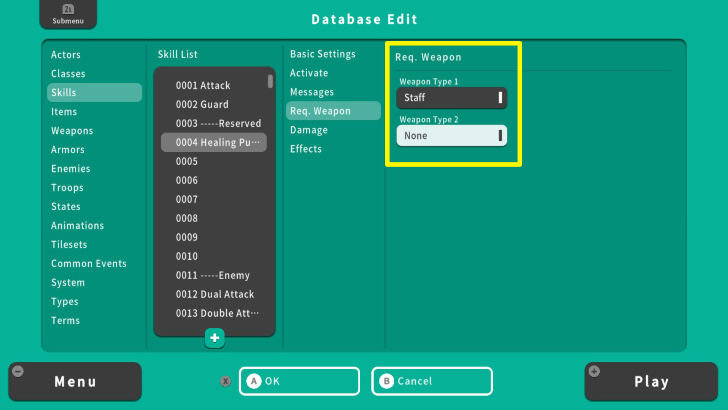Viewport: 728px width, 410px height.
Task: Open the Submenu ZL button
Action: [68, 14]
